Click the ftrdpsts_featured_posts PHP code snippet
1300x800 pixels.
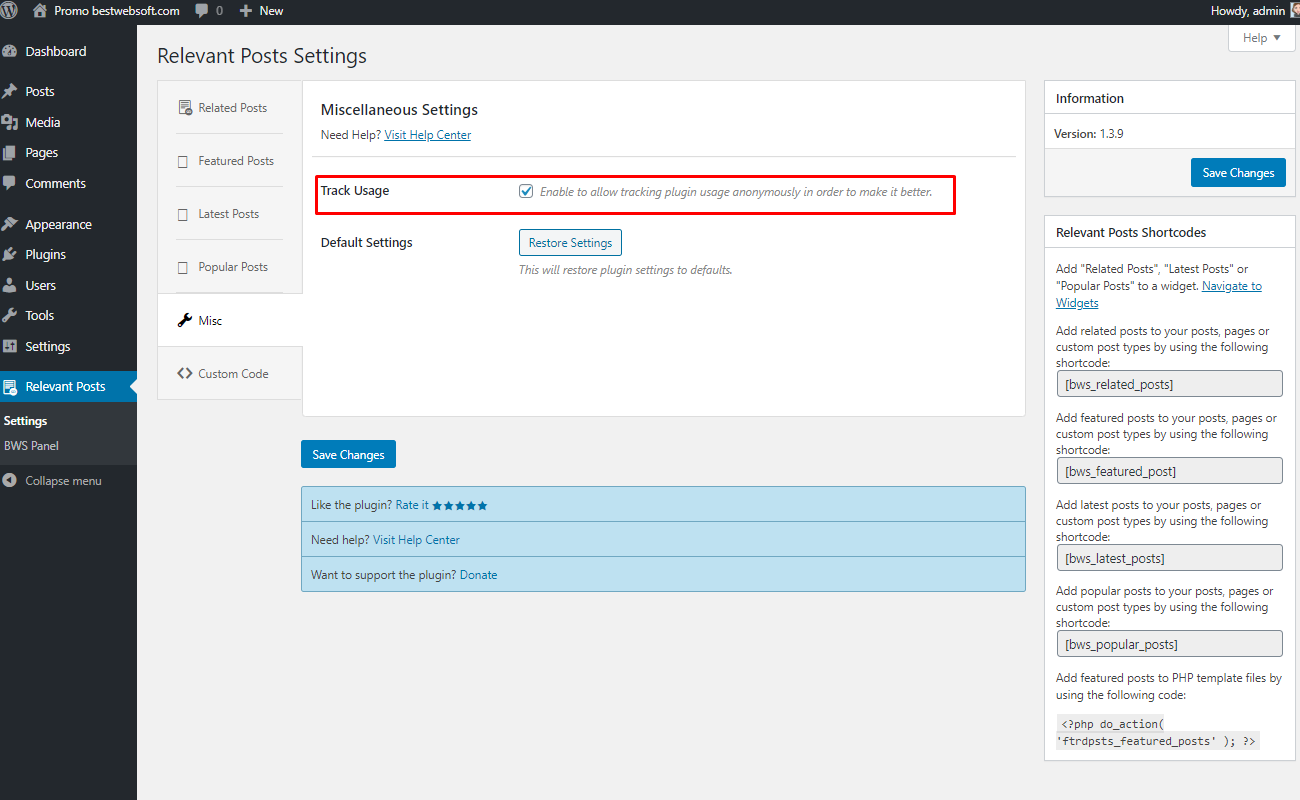point(1157,733)
